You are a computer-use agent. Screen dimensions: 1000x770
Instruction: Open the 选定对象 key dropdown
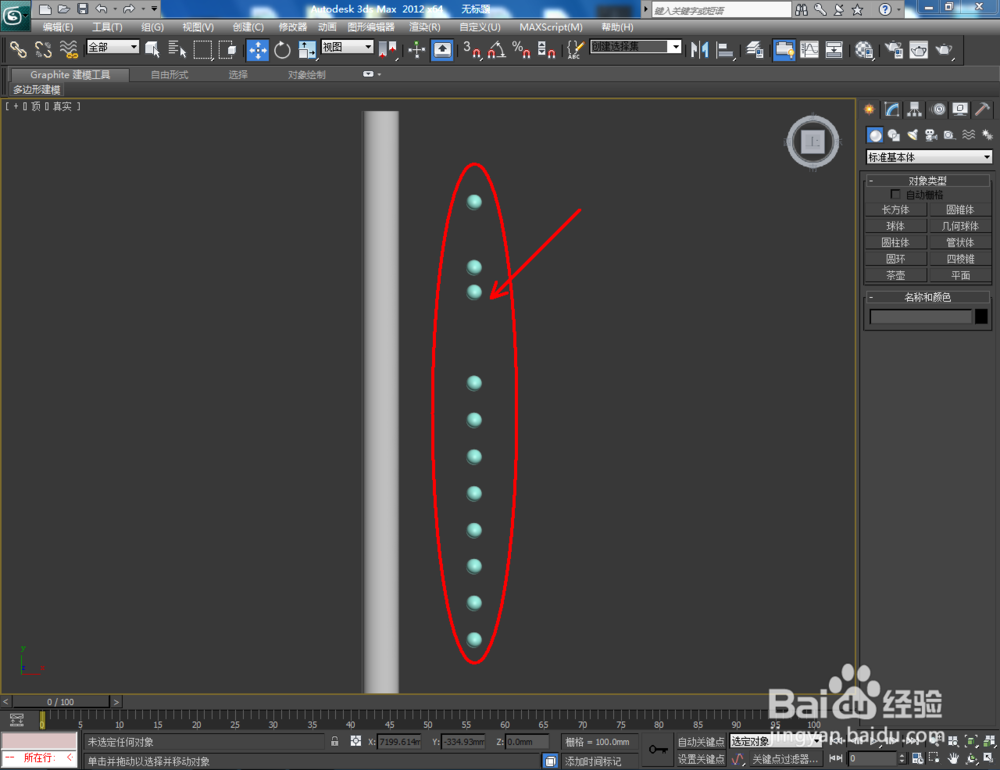pos(775,741)
